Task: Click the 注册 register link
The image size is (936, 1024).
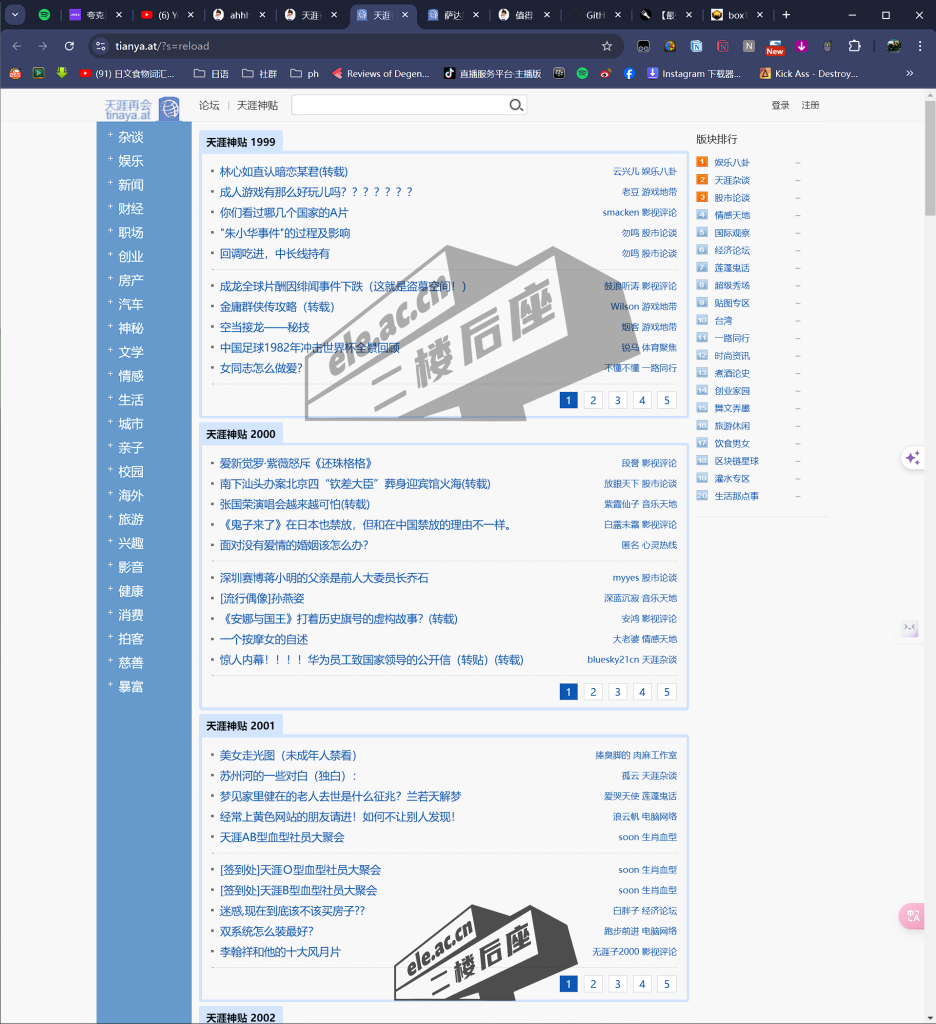Action: click(812, 104)
